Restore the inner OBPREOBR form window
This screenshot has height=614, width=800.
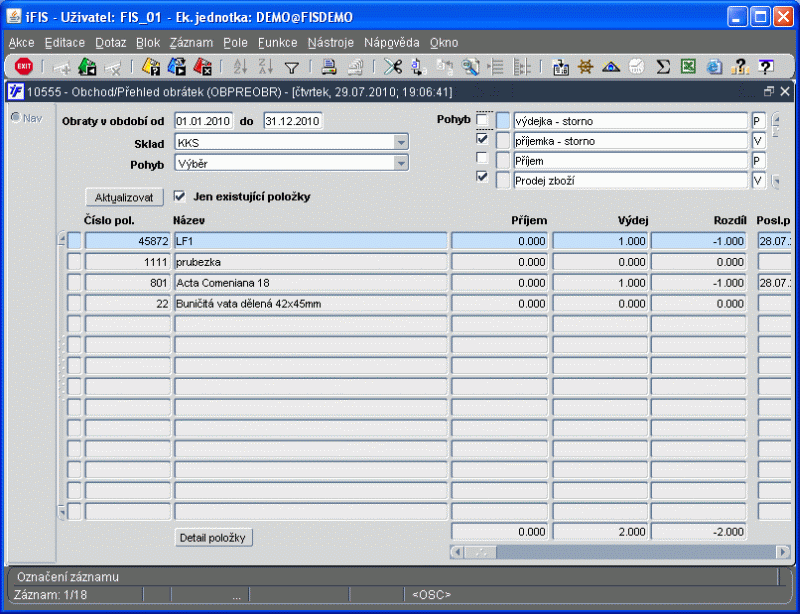pyautogui.click(x=769, y=92)
